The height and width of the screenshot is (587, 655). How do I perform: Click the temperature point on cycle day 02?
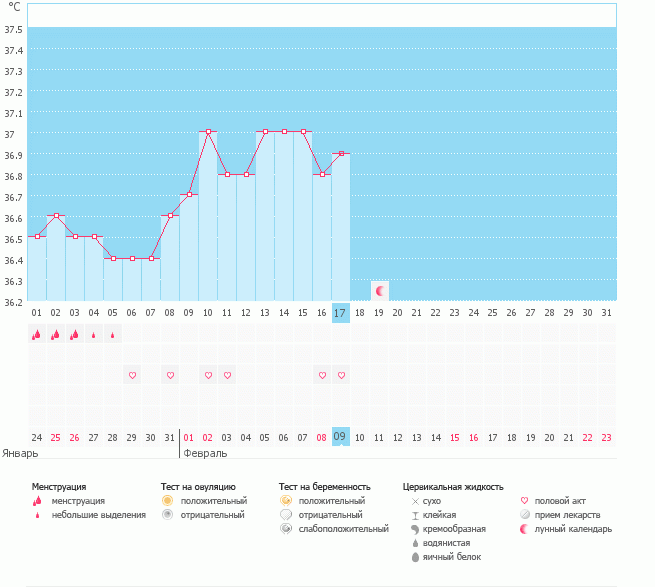click(56, 215)
